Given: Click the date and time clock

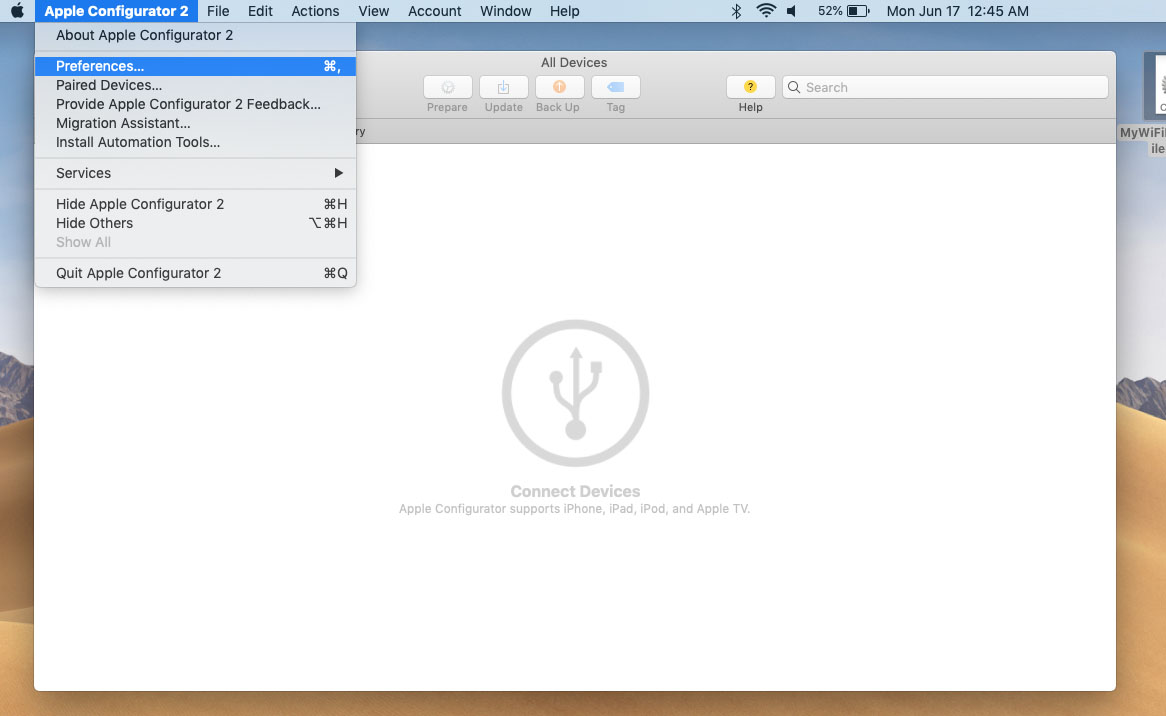Looking at the screenshot, I should tap(958, 11).
